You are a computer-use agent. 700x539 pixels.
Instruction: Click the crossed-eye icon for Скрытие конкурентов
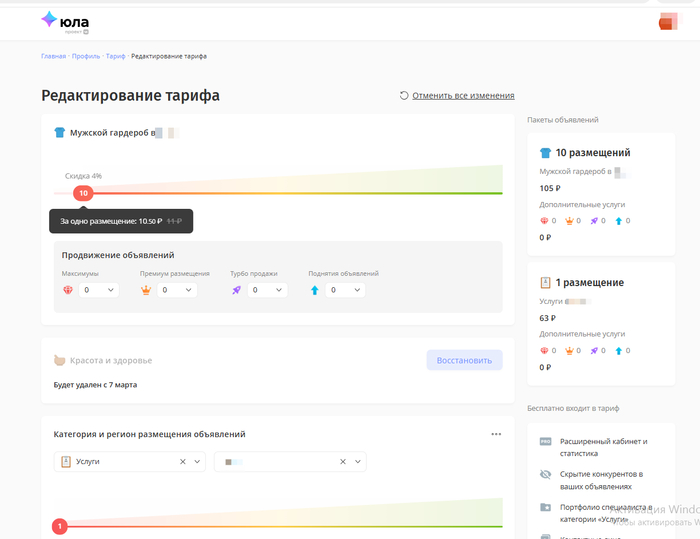(545, 474)
